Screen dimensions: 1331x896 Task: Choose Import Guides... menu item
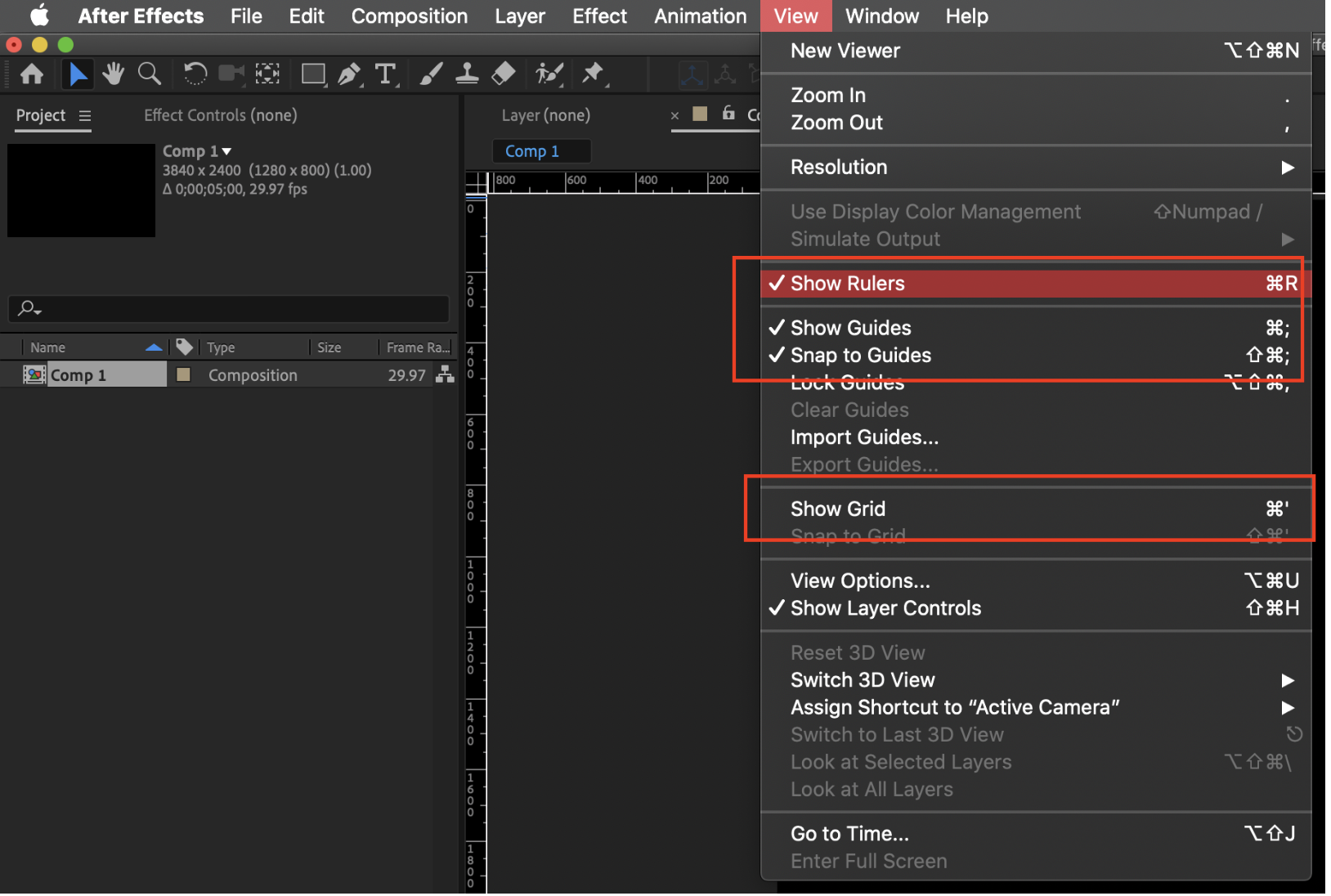point(1036,437)
